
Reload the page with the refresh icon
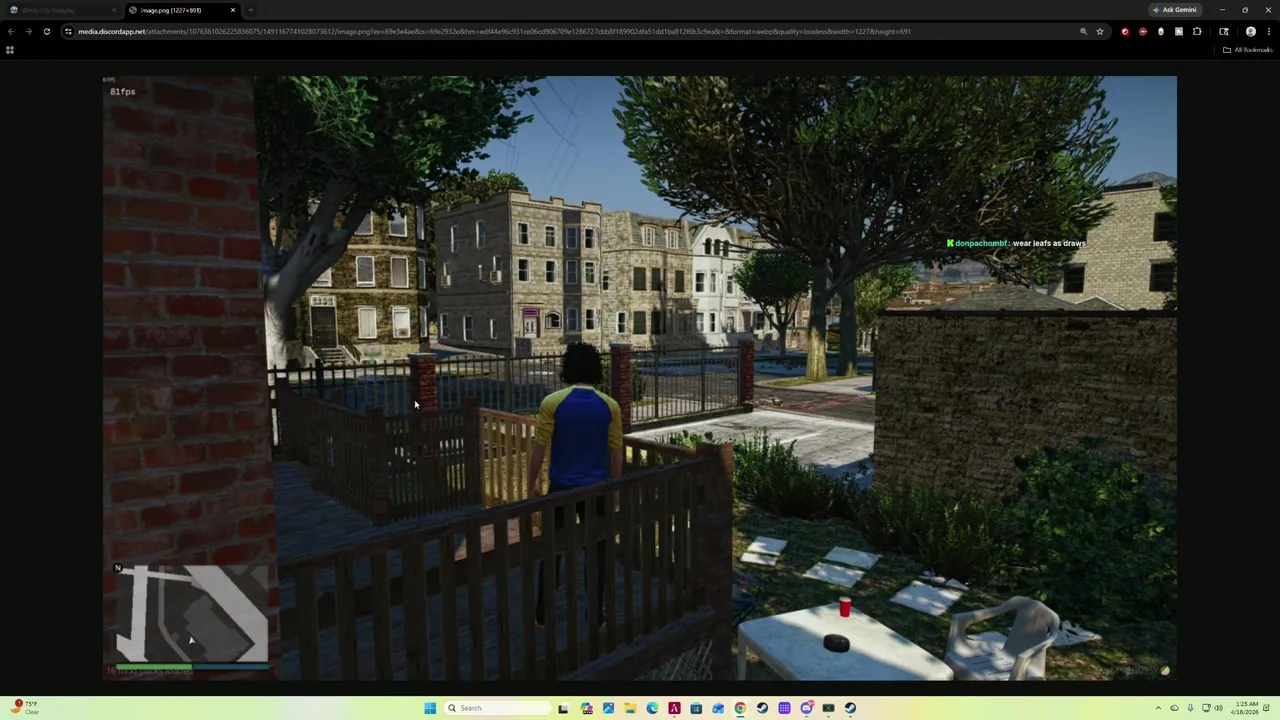(46, 31)
